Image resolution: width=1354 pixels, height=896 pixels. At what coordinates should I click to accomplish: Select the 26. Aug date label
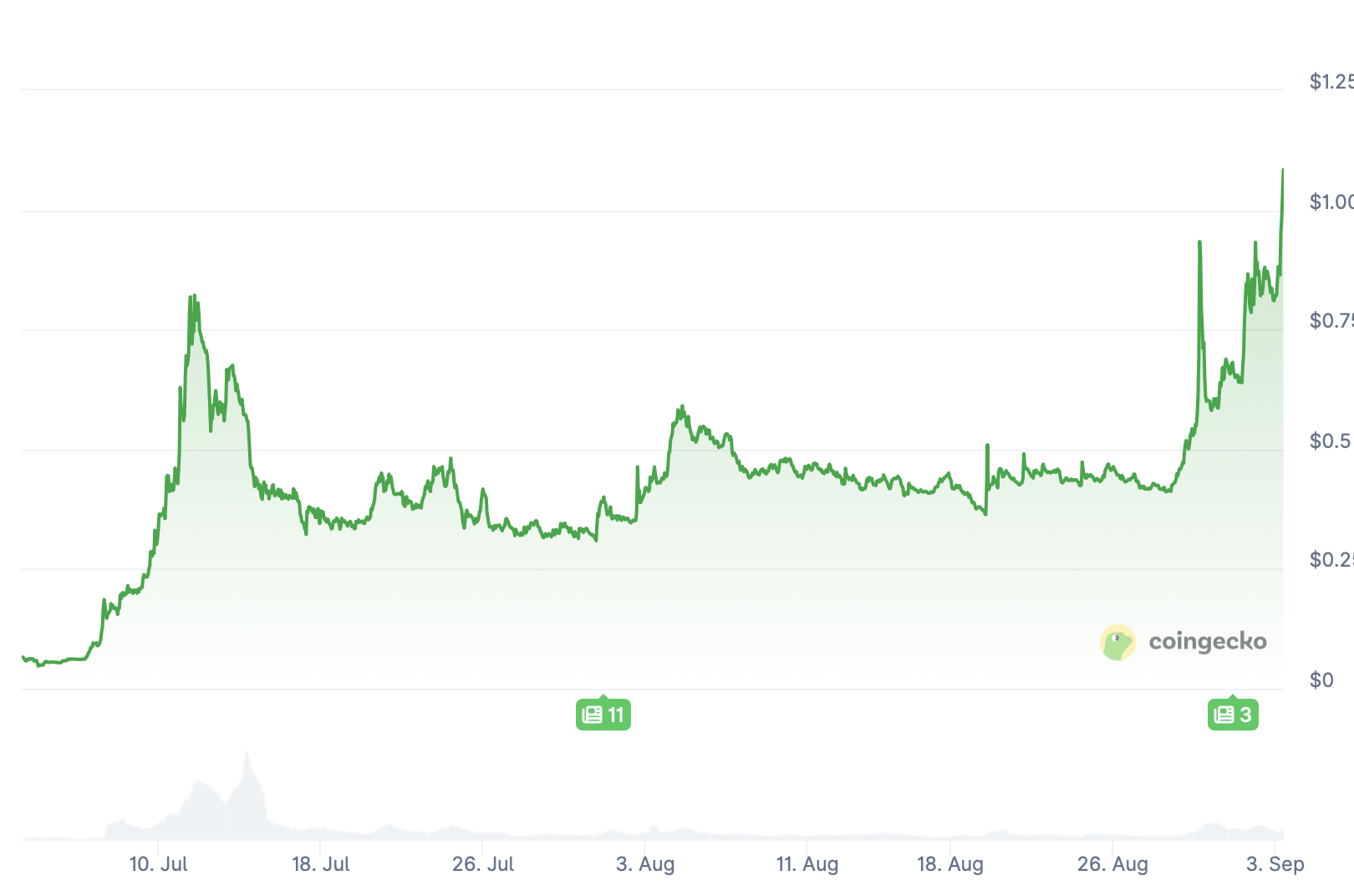pos(1112,864)
